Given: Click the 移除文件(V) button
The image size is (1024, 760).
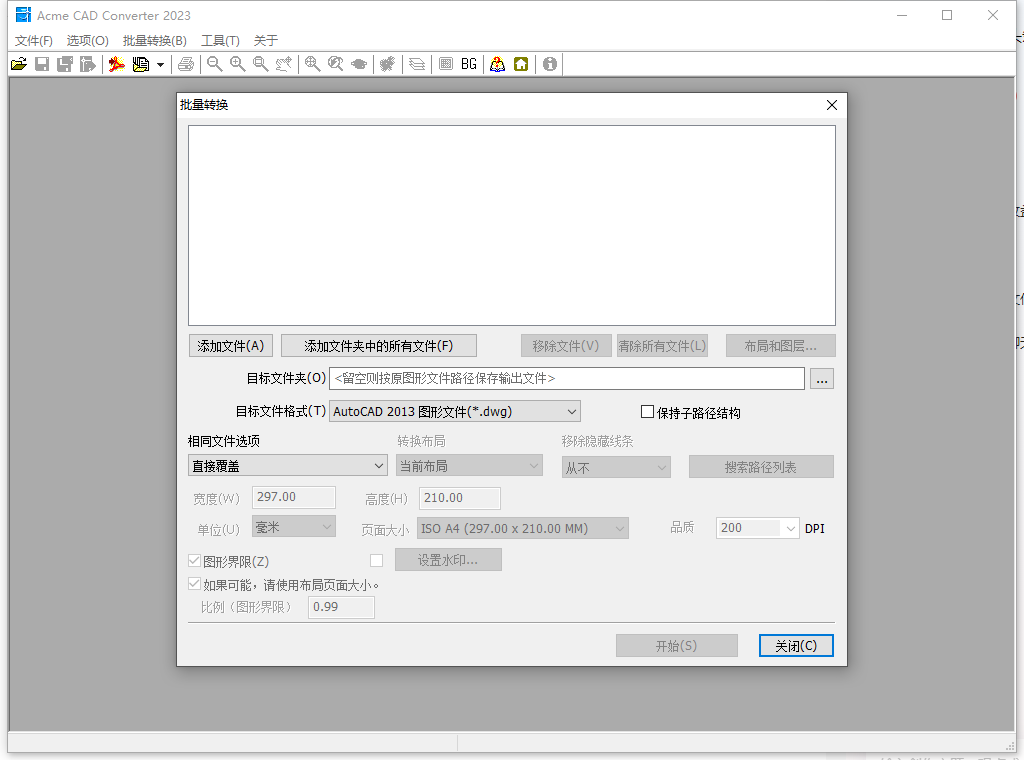Looking at the screenshot, I should (566, 346).
